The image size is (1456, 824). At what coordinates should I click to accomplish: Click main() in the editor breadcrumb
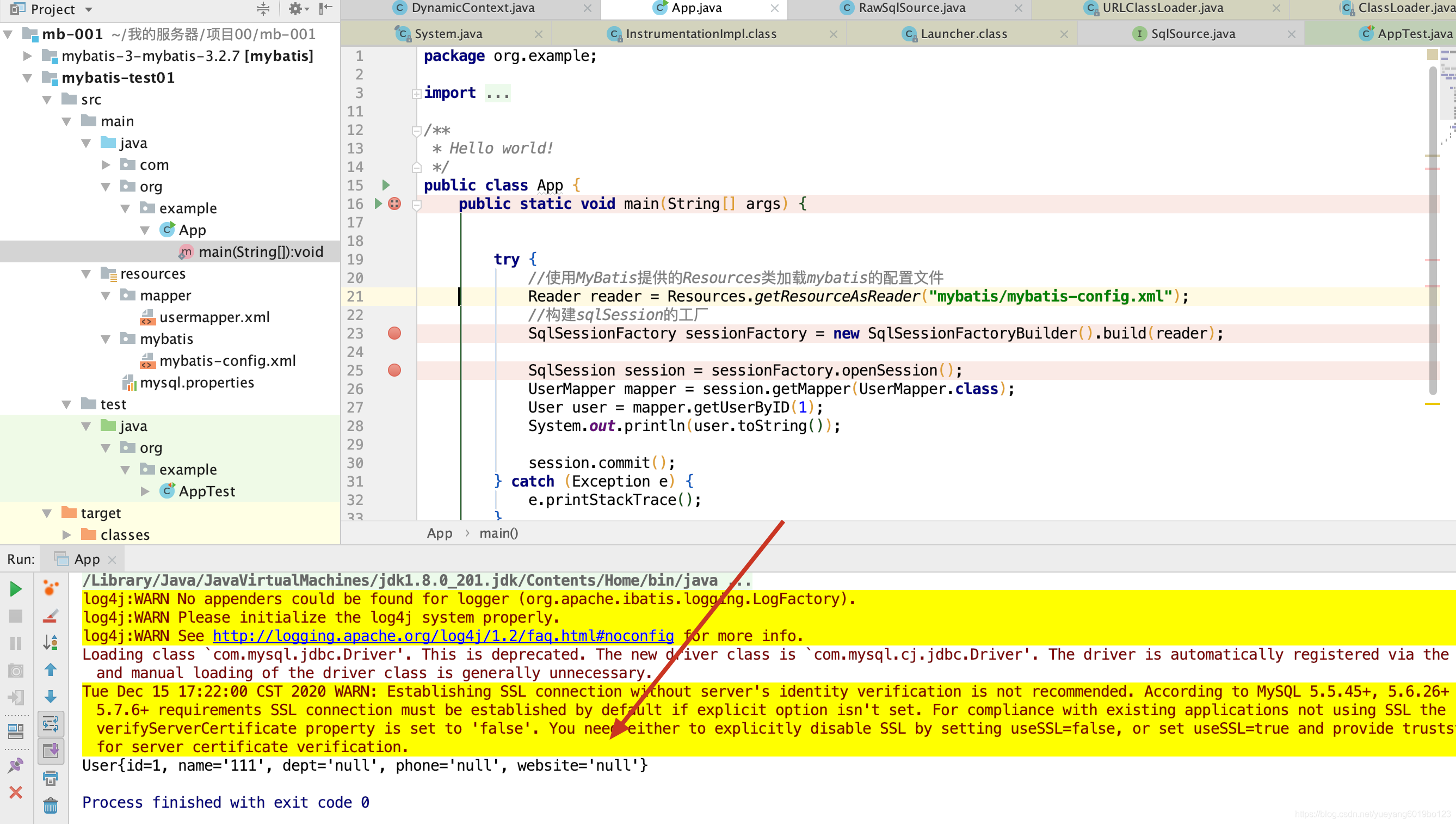498,532
